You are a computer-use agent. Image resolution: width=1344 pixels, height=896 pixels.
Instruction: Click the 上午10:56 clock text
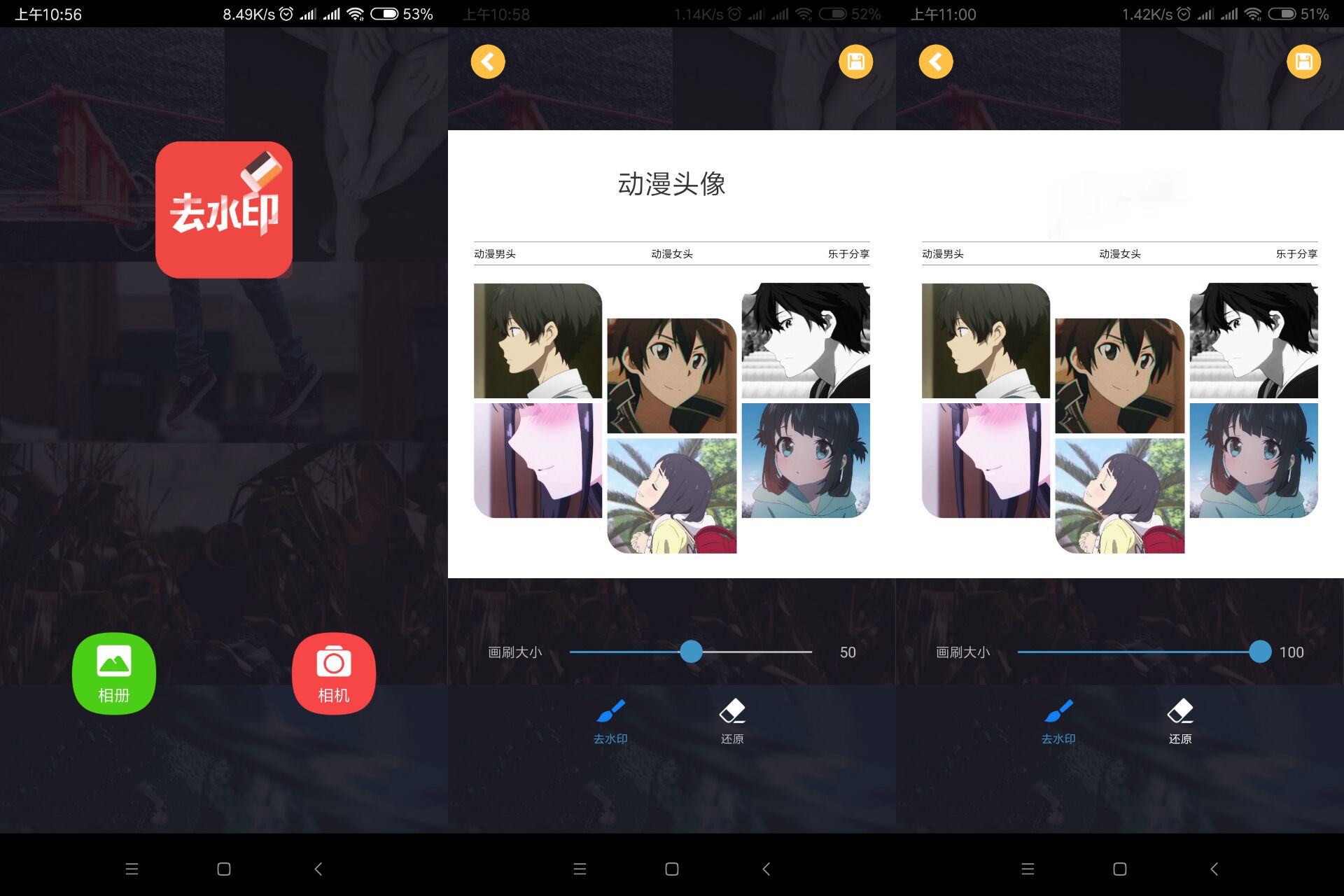[x=48, y=14]
